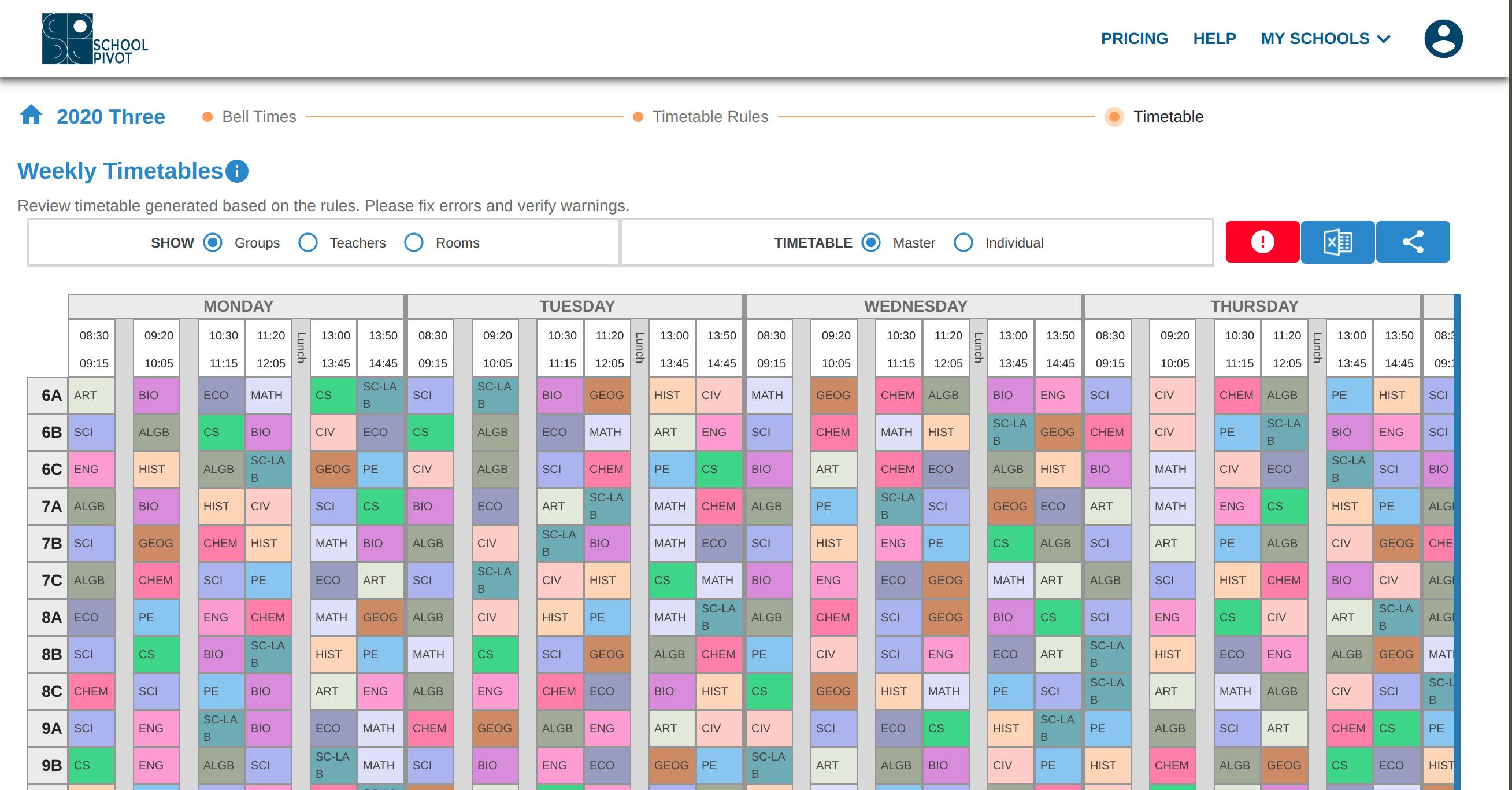Click the WEDNESDAY day header

(x=915, y=306)
